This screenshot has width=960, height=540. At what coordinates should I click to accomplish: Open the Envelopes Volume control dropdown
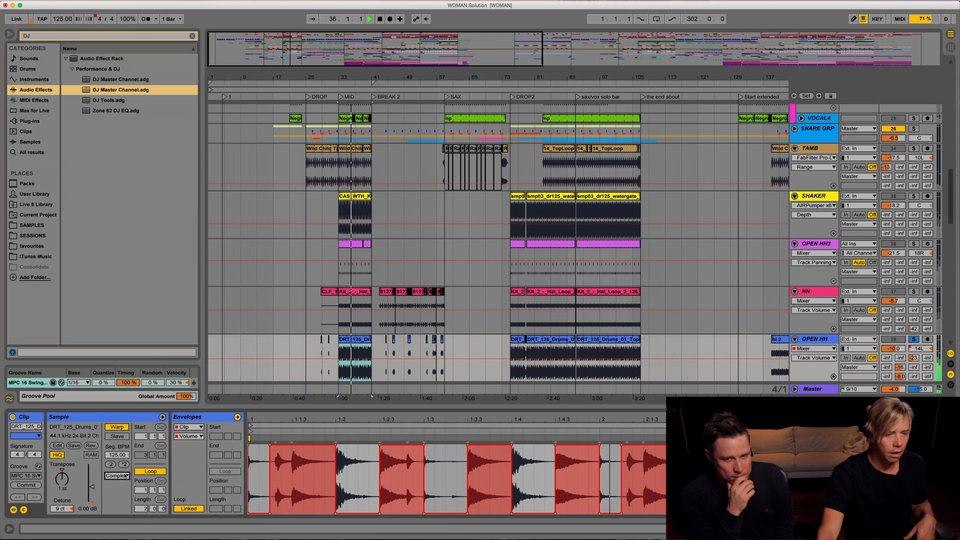coord(189,436)
